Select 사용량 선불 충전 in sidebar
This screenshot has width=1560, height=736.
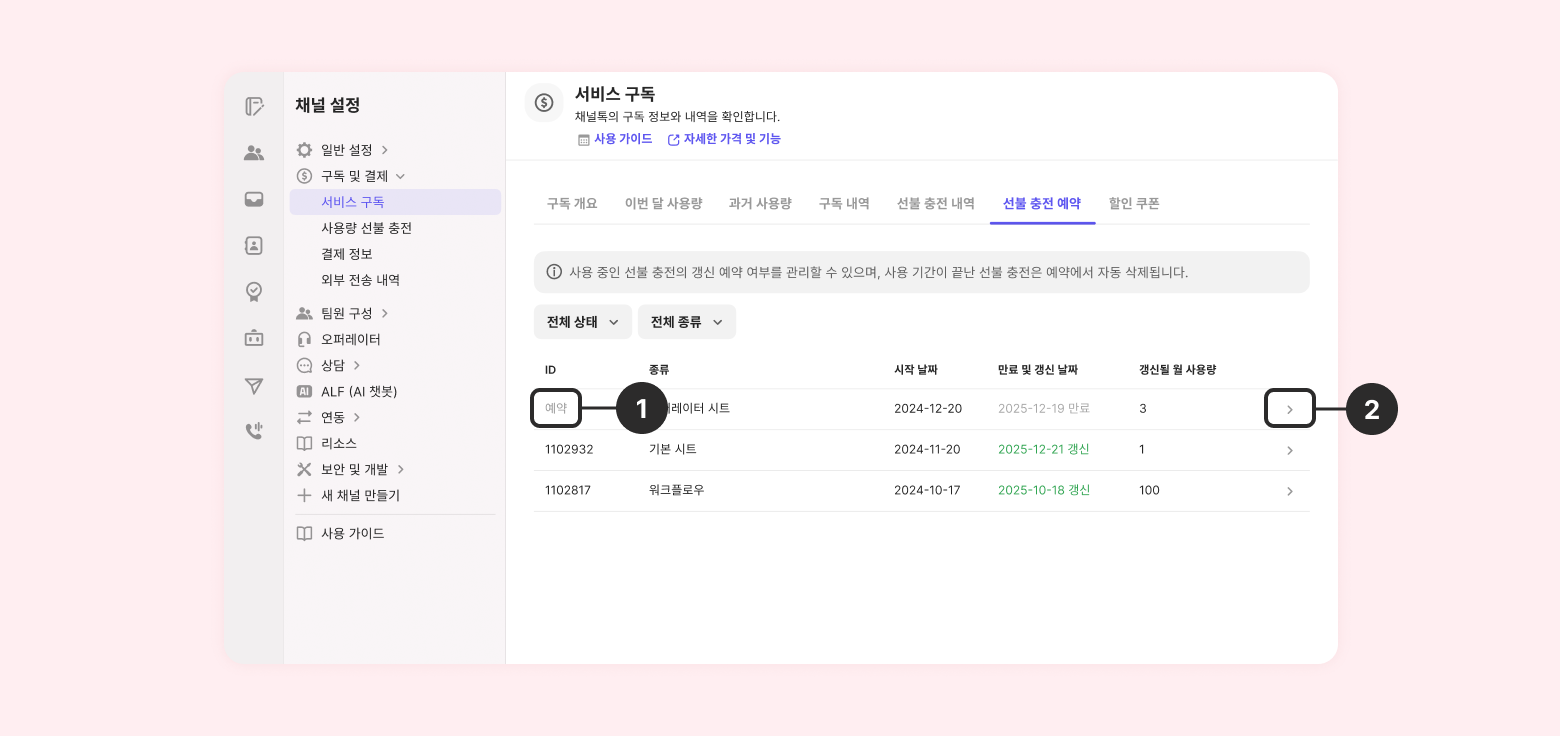pyautogui.click(x=366, y=228)
